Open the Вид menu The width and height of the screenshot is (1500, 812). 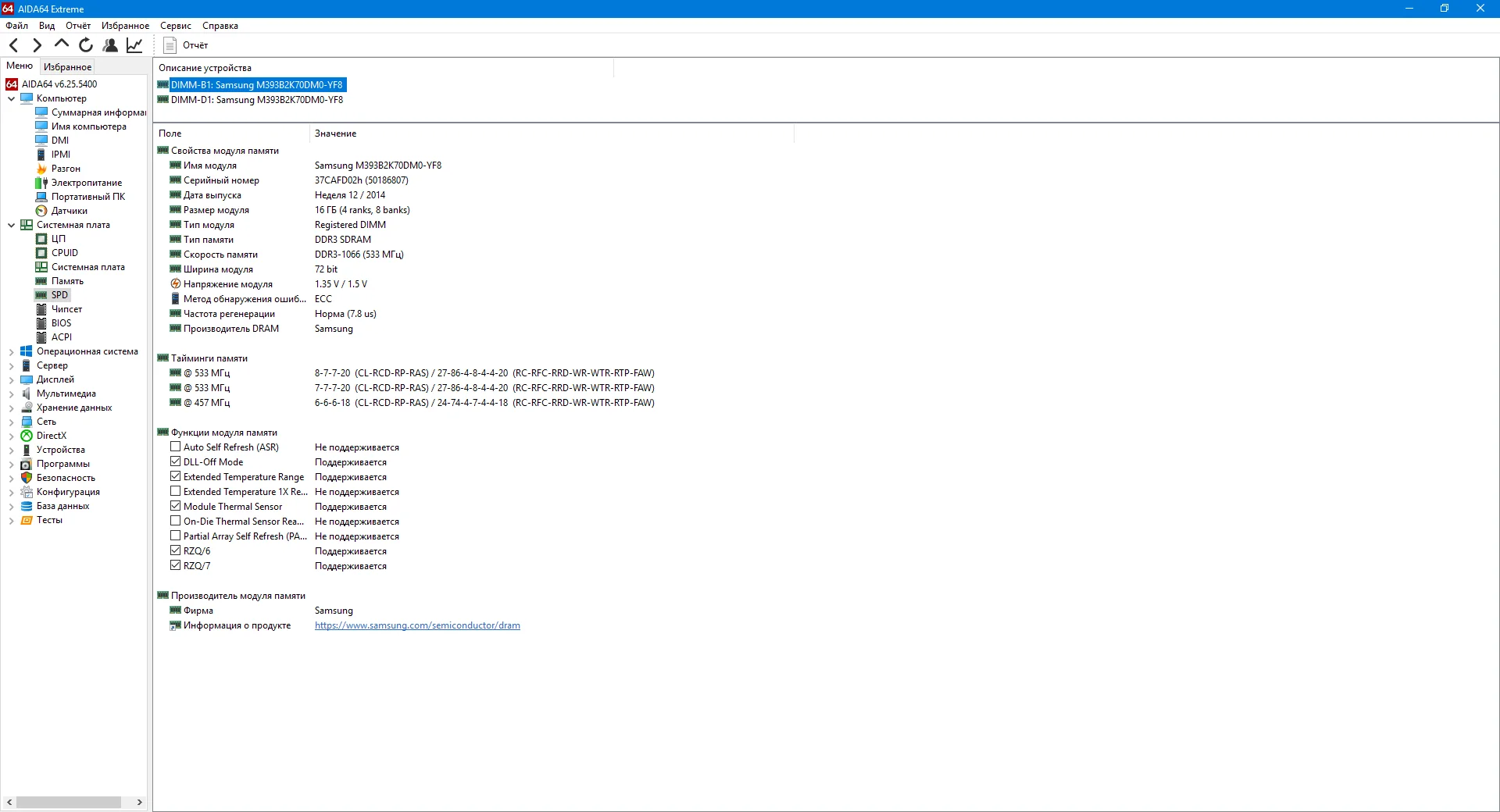click(47, 26)
